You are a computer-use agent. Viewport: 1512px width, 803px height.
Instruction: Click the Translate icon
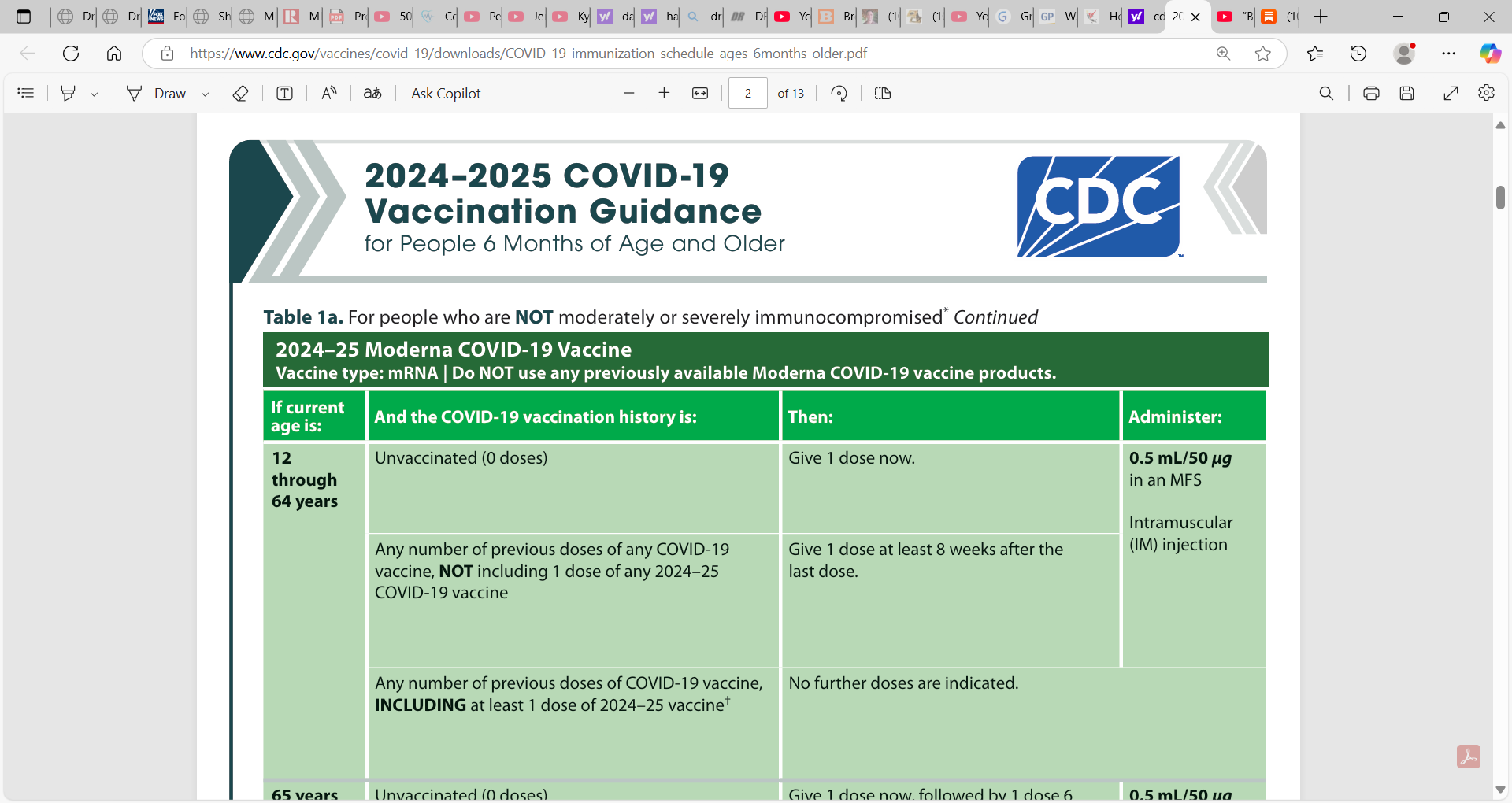(372, 93)
